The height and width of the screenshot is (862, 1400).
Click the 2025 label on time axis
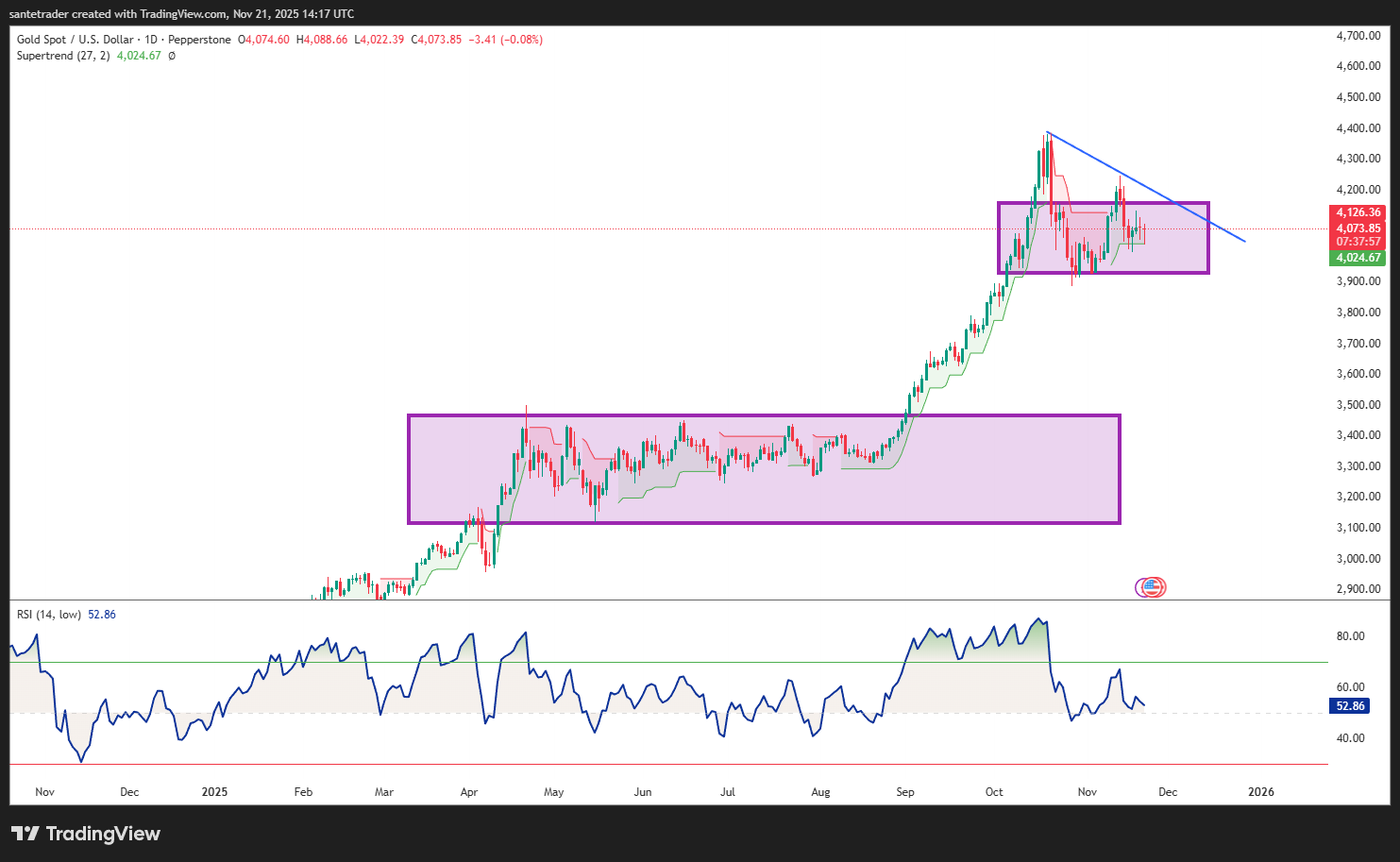(x=214, y=792)
